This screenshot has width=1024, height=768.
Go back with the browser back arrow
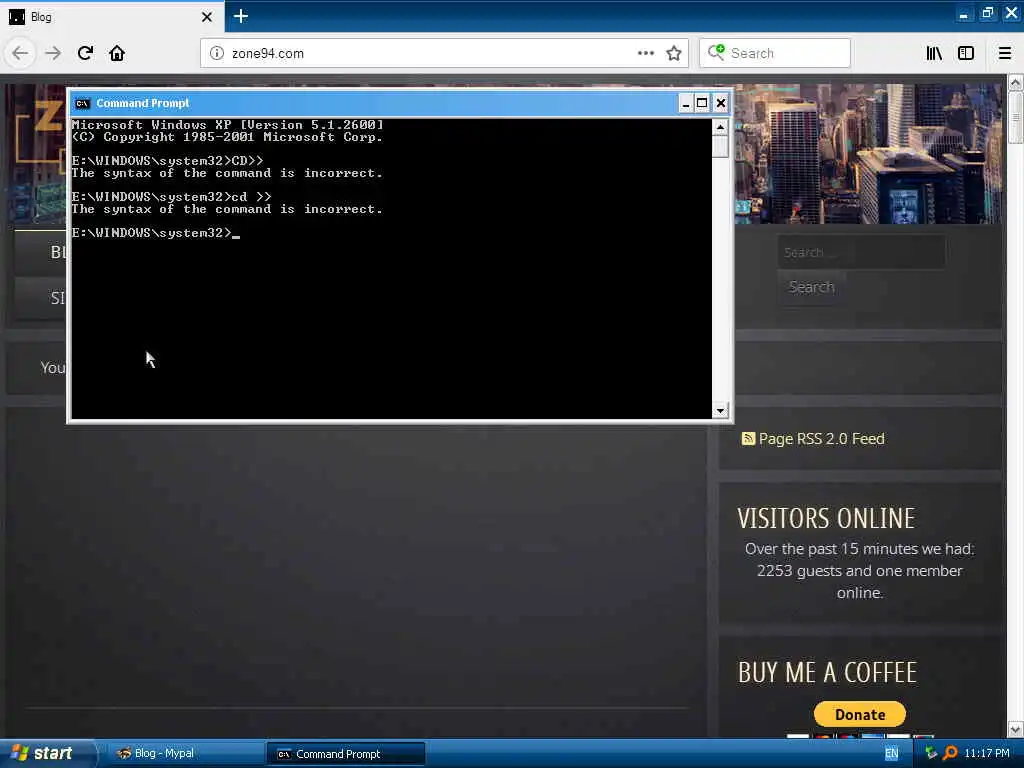coord(20,53)
